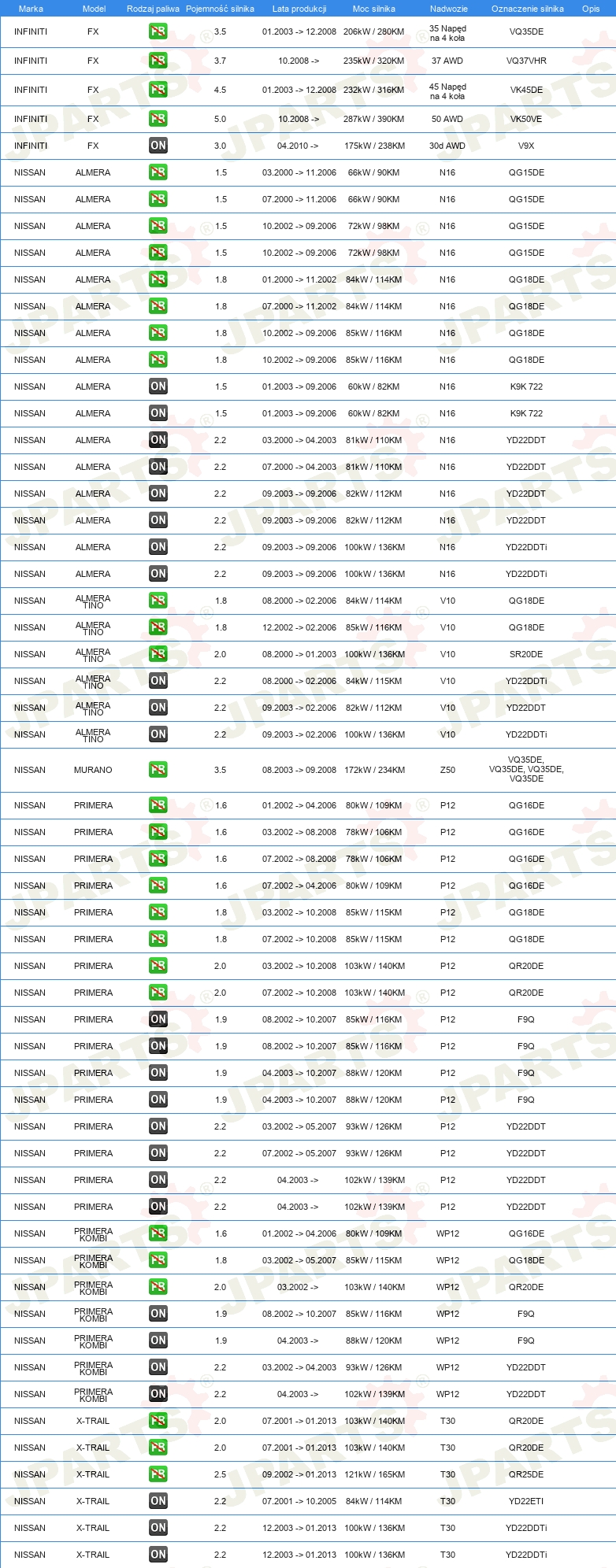Click the petrol icon beside the VK50VE 5.0 engine
The width and height of the screenshot is (616, 1568).
[158, 119]
